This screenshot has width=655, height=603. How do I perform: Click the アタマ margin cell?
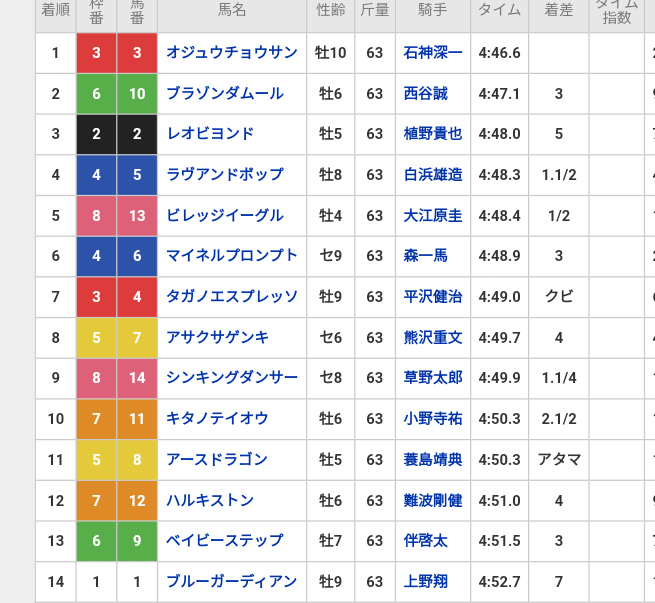coord(559,459)
